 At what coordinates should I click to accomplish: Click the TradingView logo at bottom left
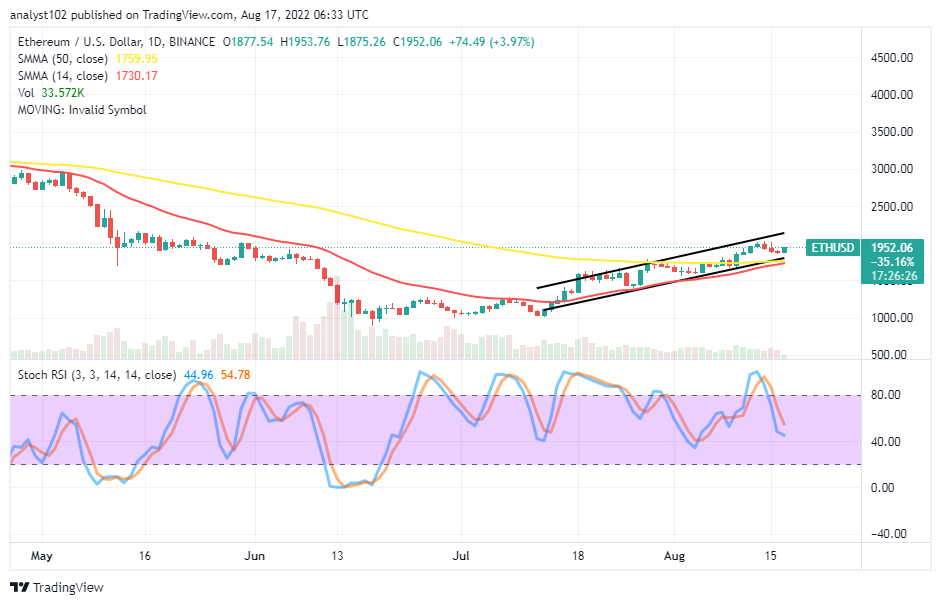click(x=57, y=588)
